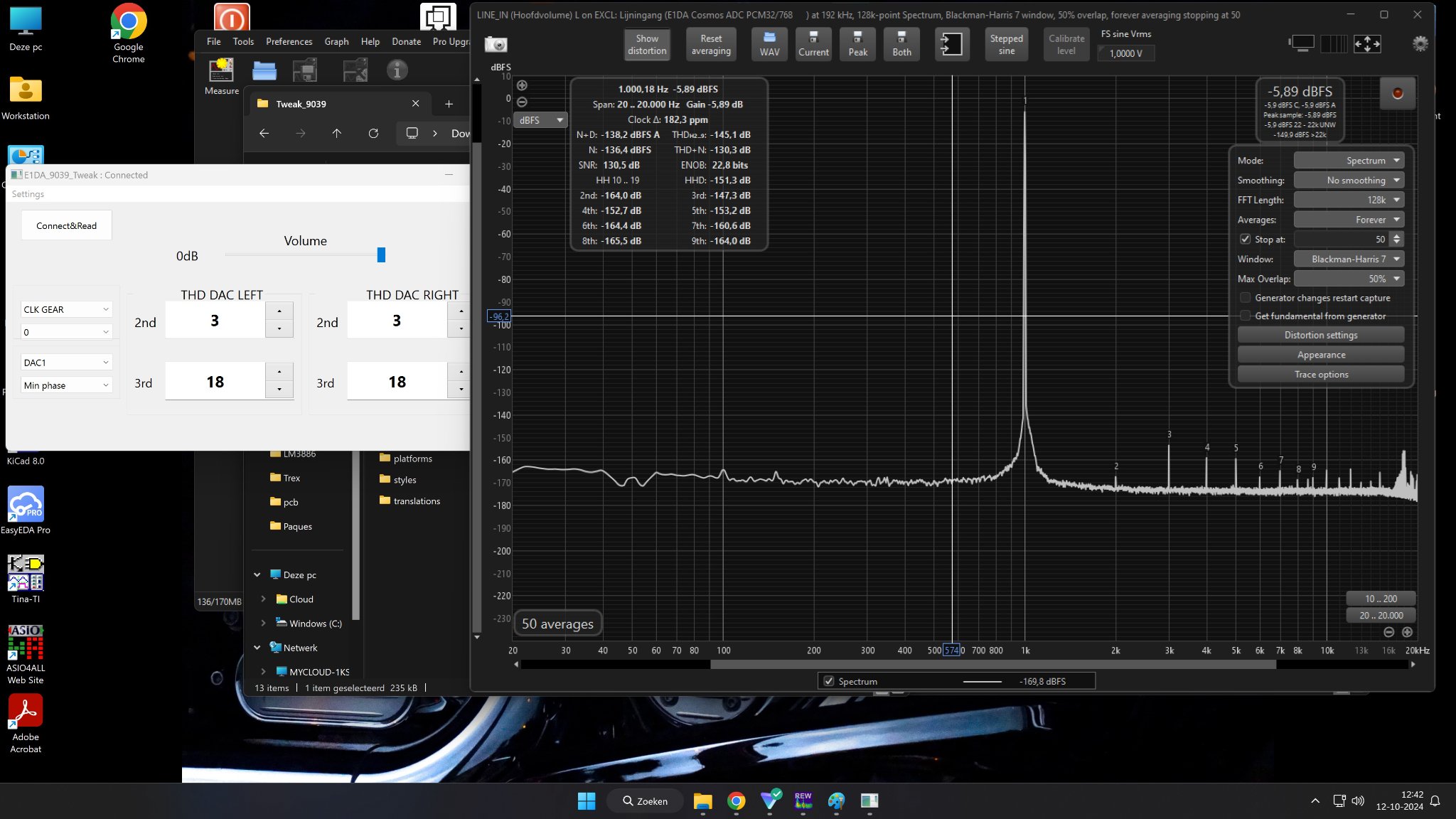The width and height of the screenshot is (1456, 819).
Task: Go back in the File Explorer window
Action: (264, 133)
